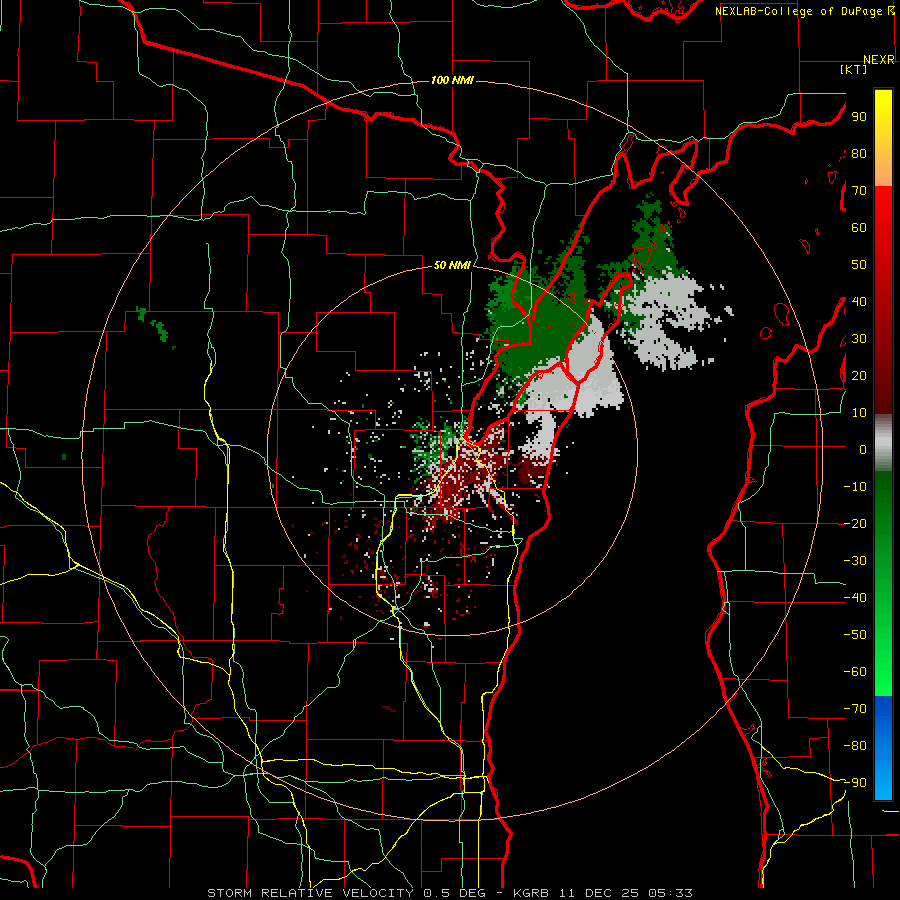This screenshot has height=900, width=900.
Task: Select the 80 knot scale label
Action: (859, 154)
